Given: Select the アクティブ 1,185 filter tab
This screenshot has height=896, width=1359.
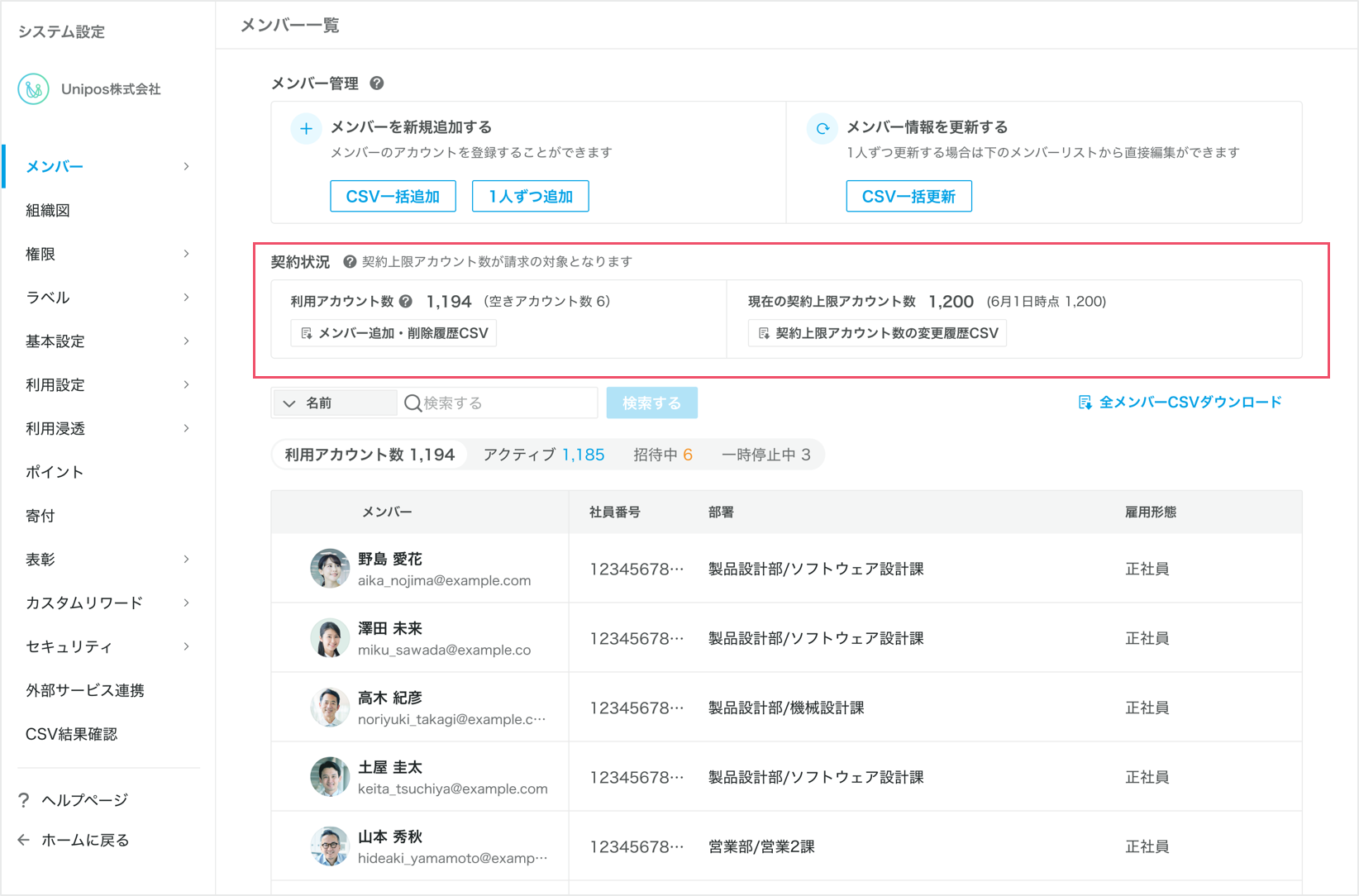Looking at the screenshot, I should click(x=544, y=455).
